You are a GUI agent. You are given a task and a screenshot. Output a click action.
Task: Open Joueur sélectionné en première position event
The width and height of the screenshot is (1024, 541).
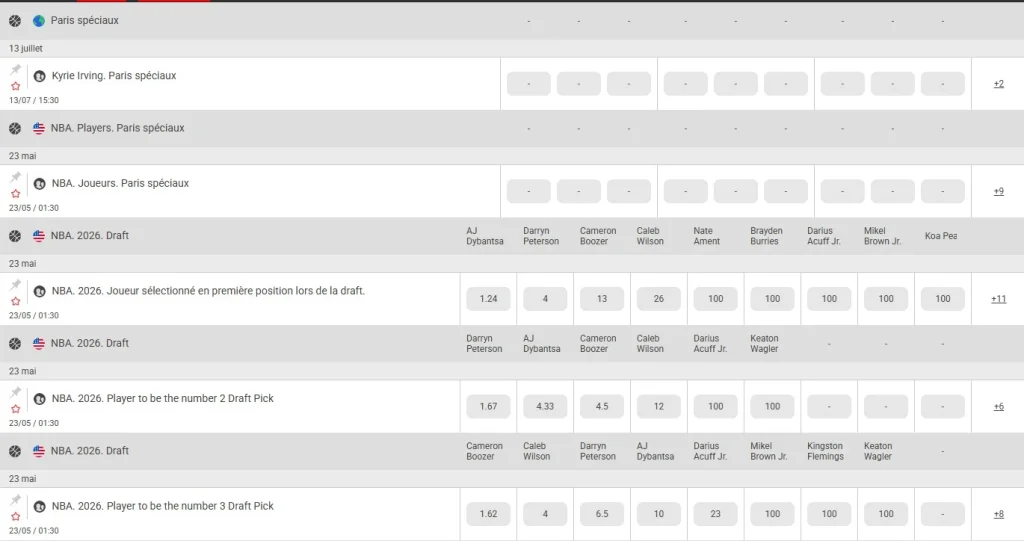[208, 291]
